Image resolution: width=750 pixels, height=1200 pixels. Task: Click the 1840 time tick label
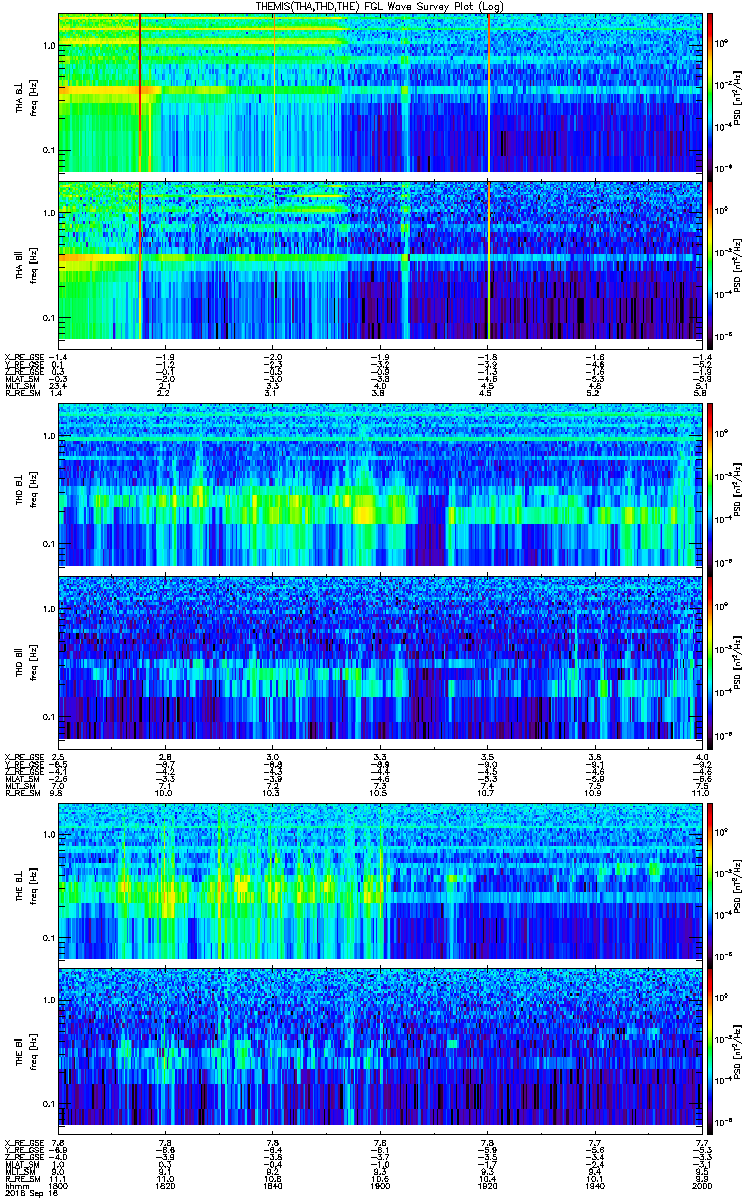click(273, 1185)
